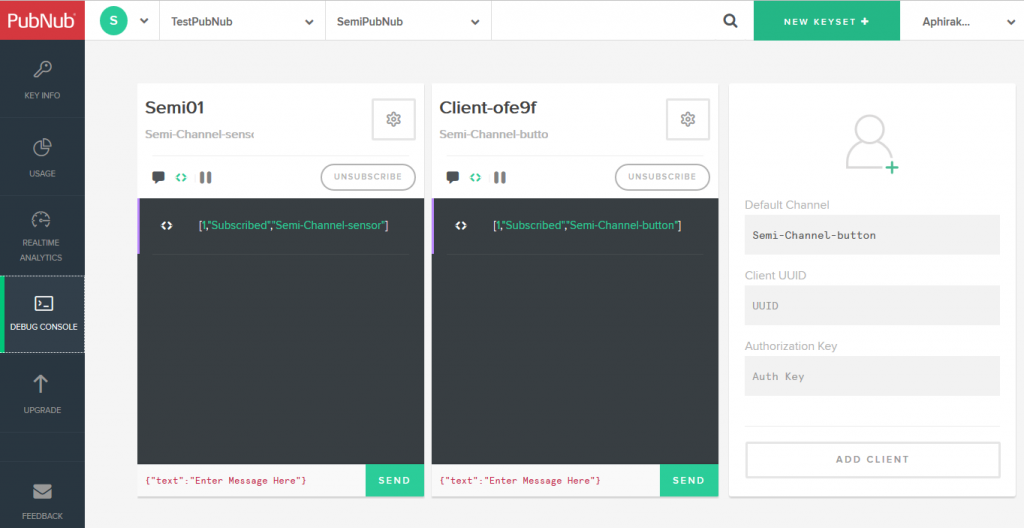1024x528 pixels.
Task: Expand the SemiPubNub keyset dropdown
Action: coord(408,21)
